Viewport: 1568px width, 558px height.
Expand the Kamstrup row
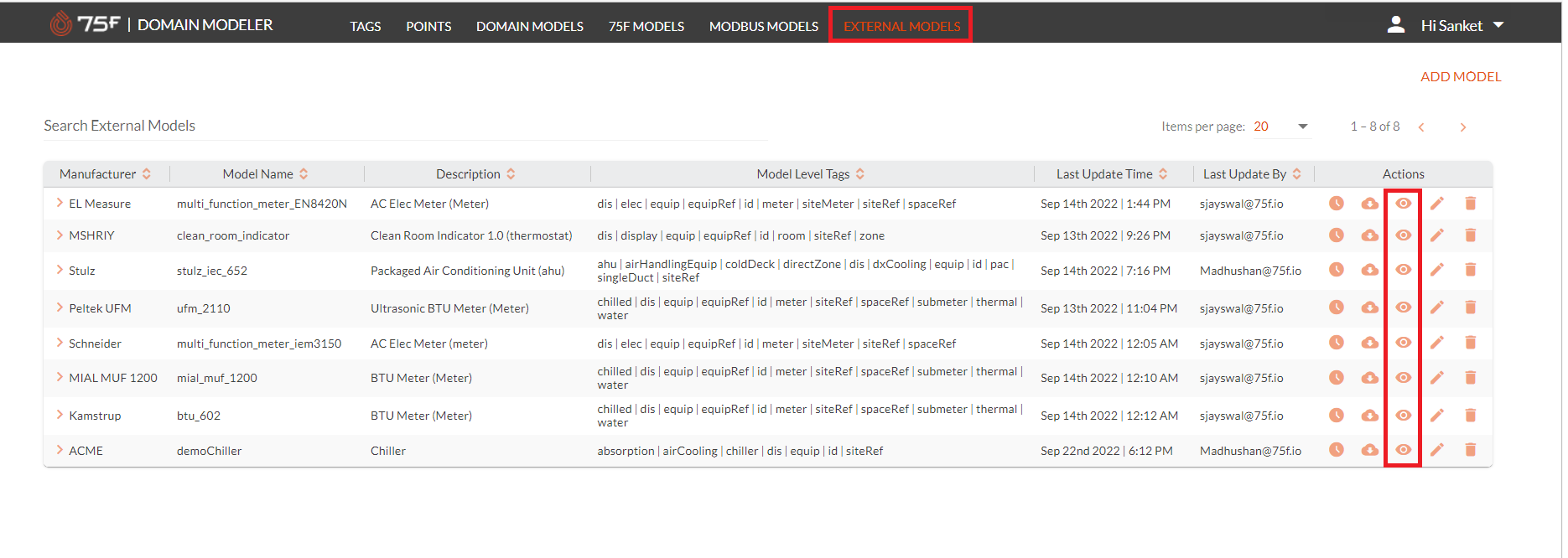[60, 415]
